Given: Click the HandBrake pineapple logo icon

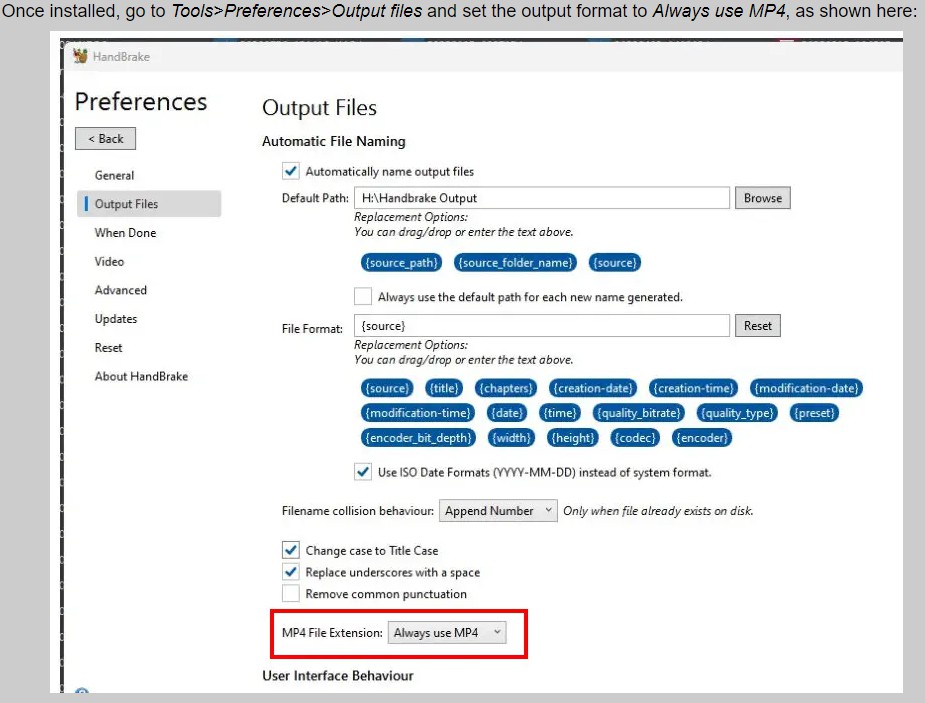Looking at the screenshot, I should click(80, 56).
